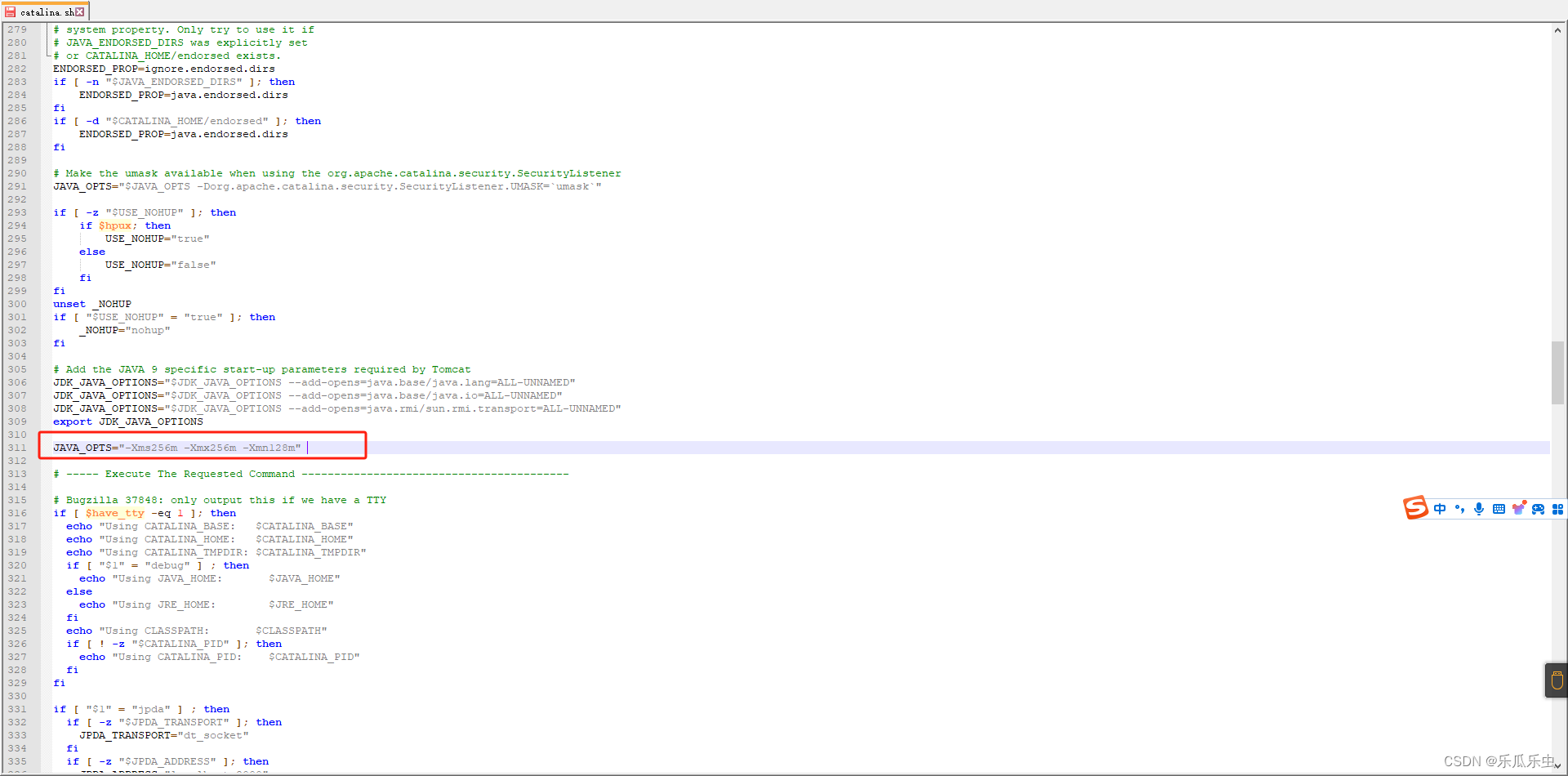Click the JDK_JAVA_OPTIONS sun.rmi.transport line
Viewport: 1568px width, 776px height.
click(337, 408)
